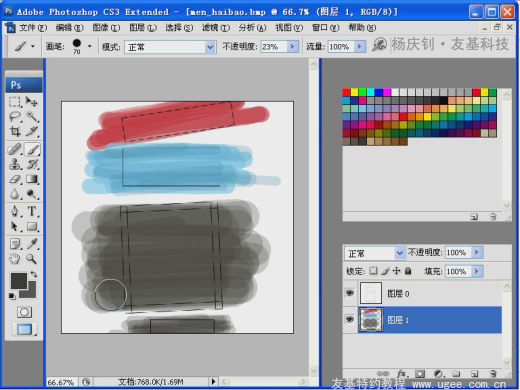The width and height of the screenshot is (520, 390).
Task: Select the Hand tool
Action: pos(15,259)
